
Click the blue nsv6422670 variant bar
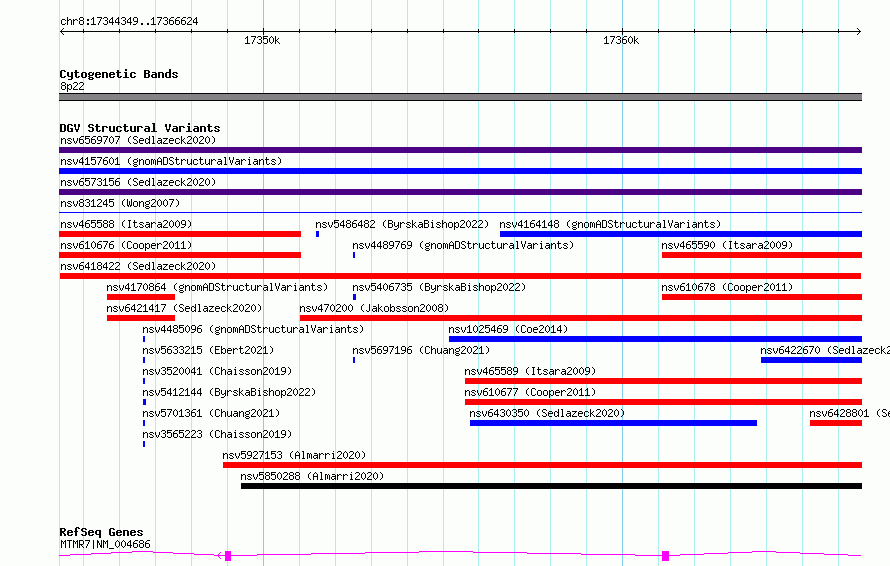812,360
